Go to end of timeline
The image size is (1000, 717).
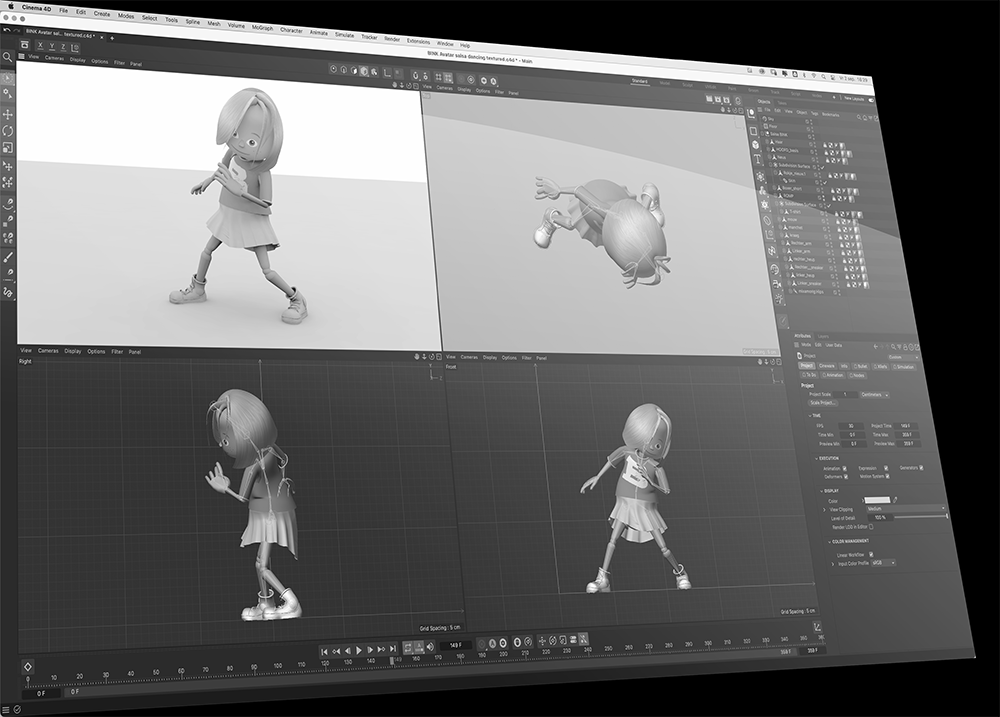point(393,649)
